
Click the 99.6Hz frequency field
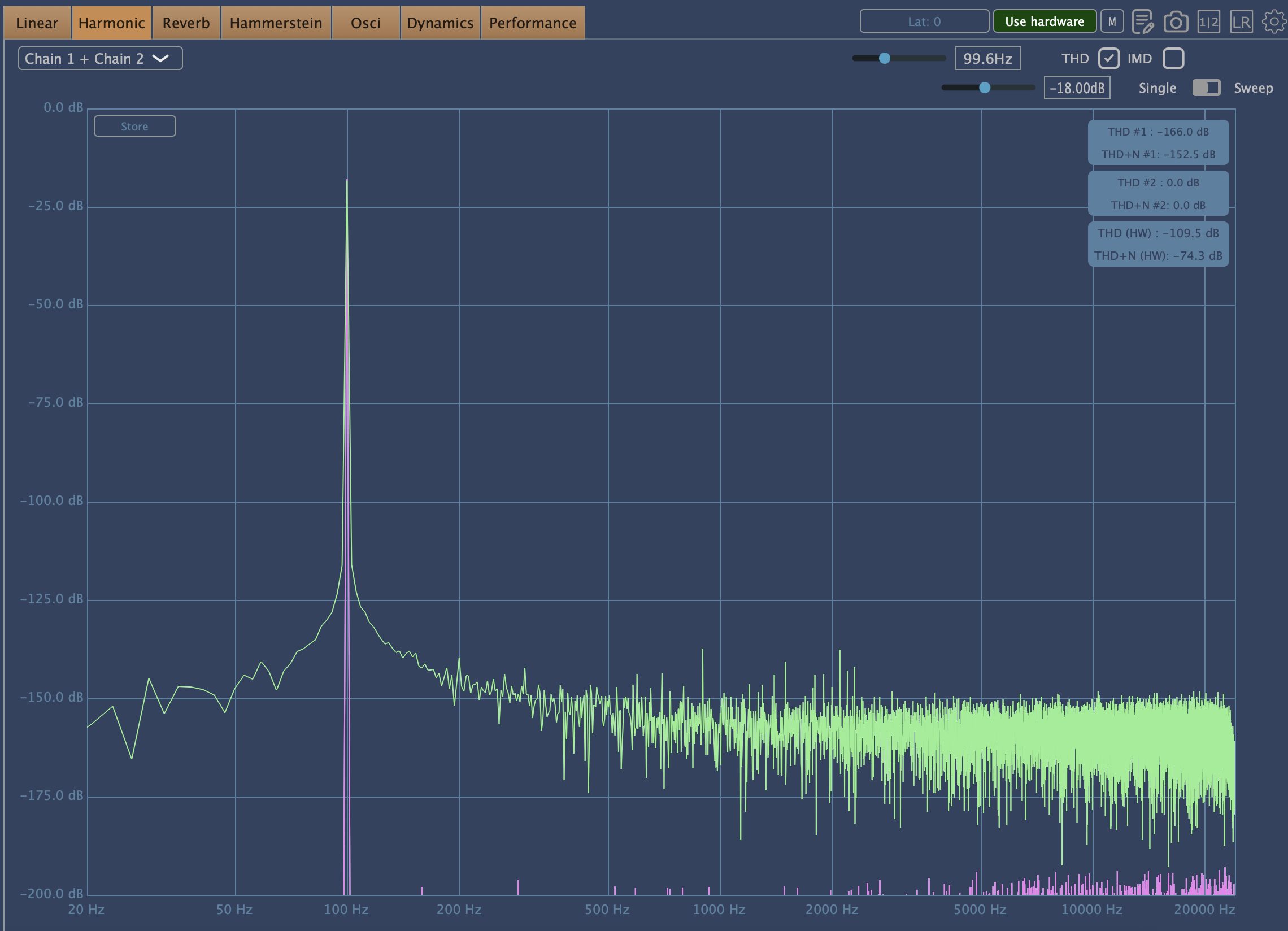(x=987, y=59)
